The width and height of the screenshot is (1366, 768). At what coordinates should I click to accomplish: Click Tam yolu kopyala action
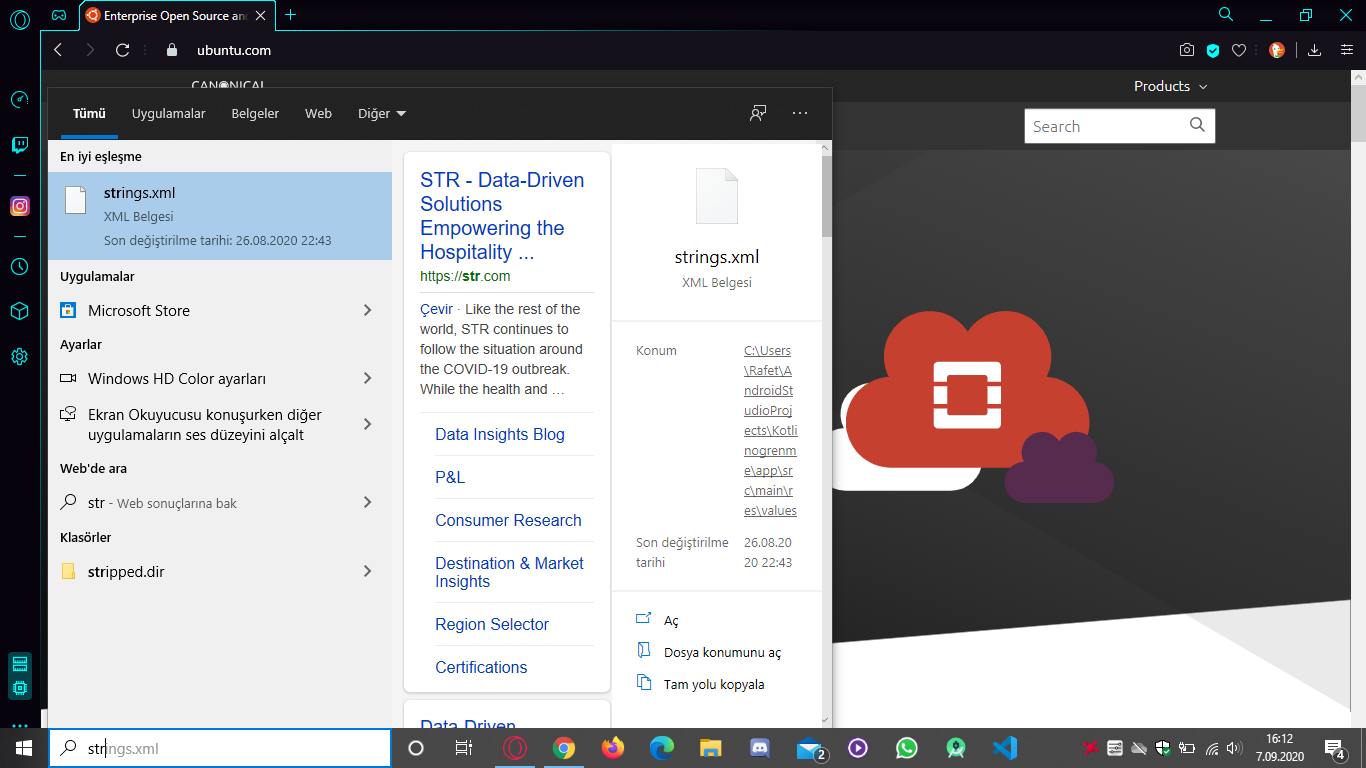(x=714, y=684)
